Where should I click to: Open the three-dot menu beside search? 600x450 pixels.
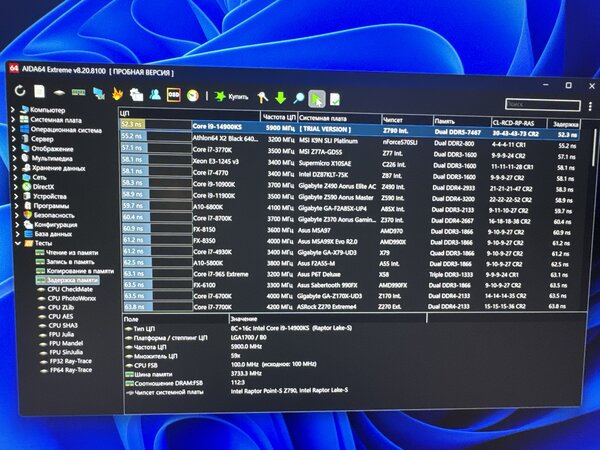pos(590,106)
